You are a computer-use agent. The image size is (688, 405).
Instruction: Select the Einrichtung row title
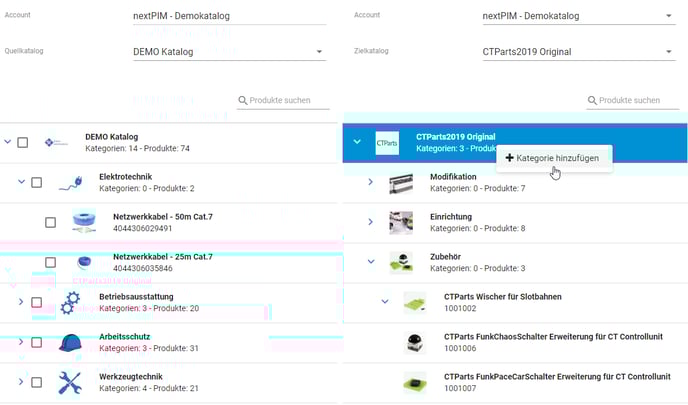click(x=451, y=217)
